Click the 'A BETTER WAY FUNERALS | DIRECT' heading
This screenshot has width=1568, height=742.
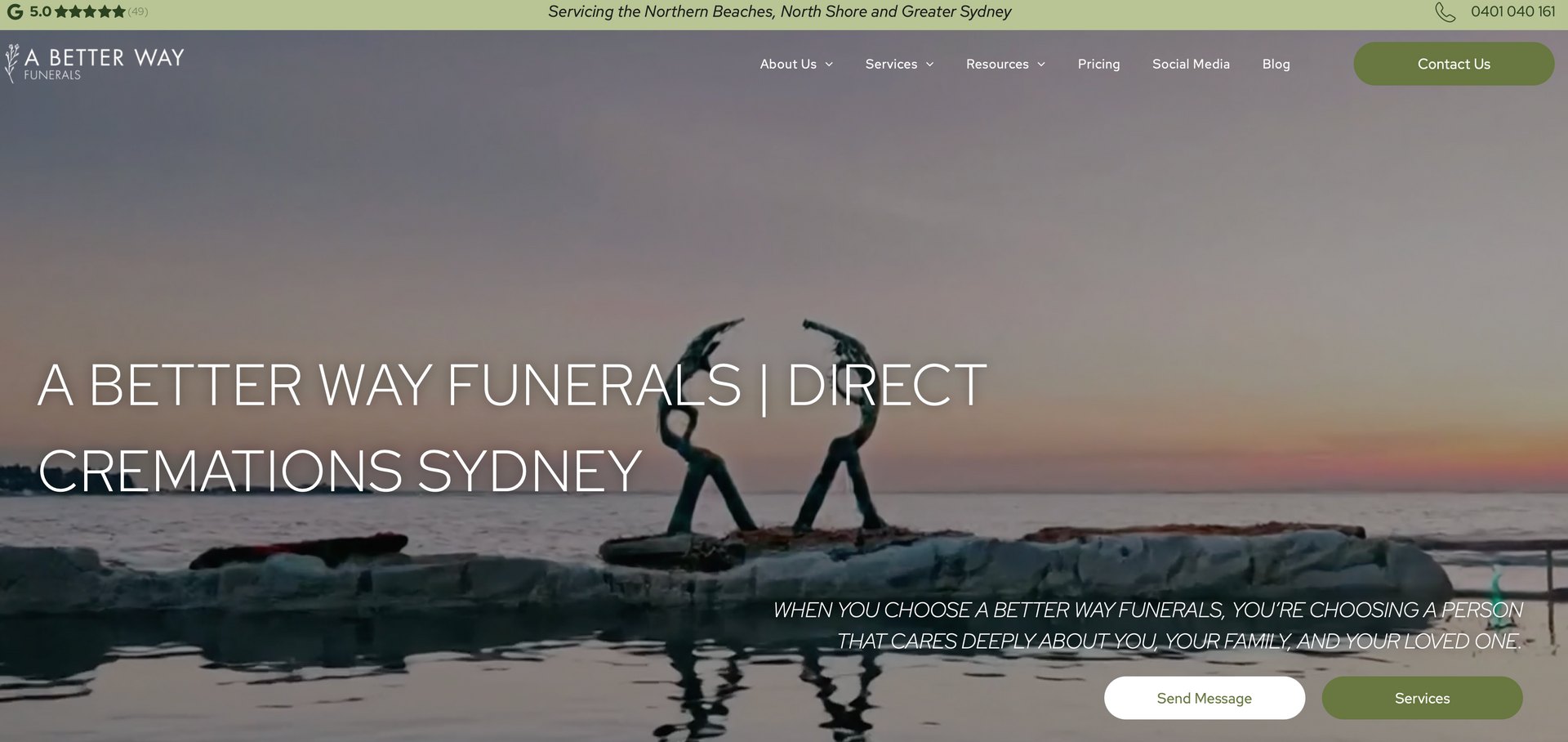pyautogui.click(x=512, y=385)
